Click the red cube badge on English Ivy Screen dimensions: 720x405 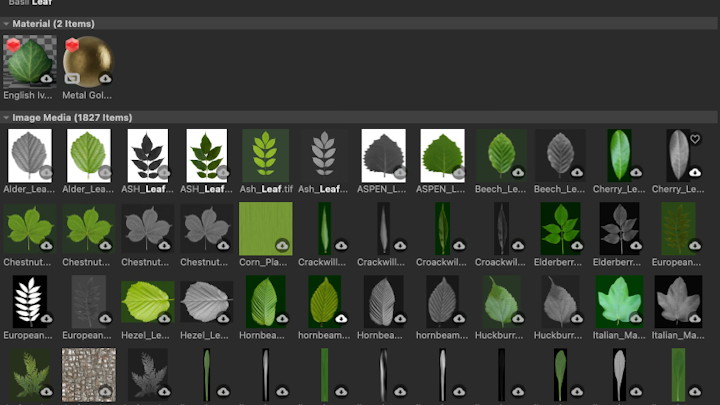click(x=14, y=46)
